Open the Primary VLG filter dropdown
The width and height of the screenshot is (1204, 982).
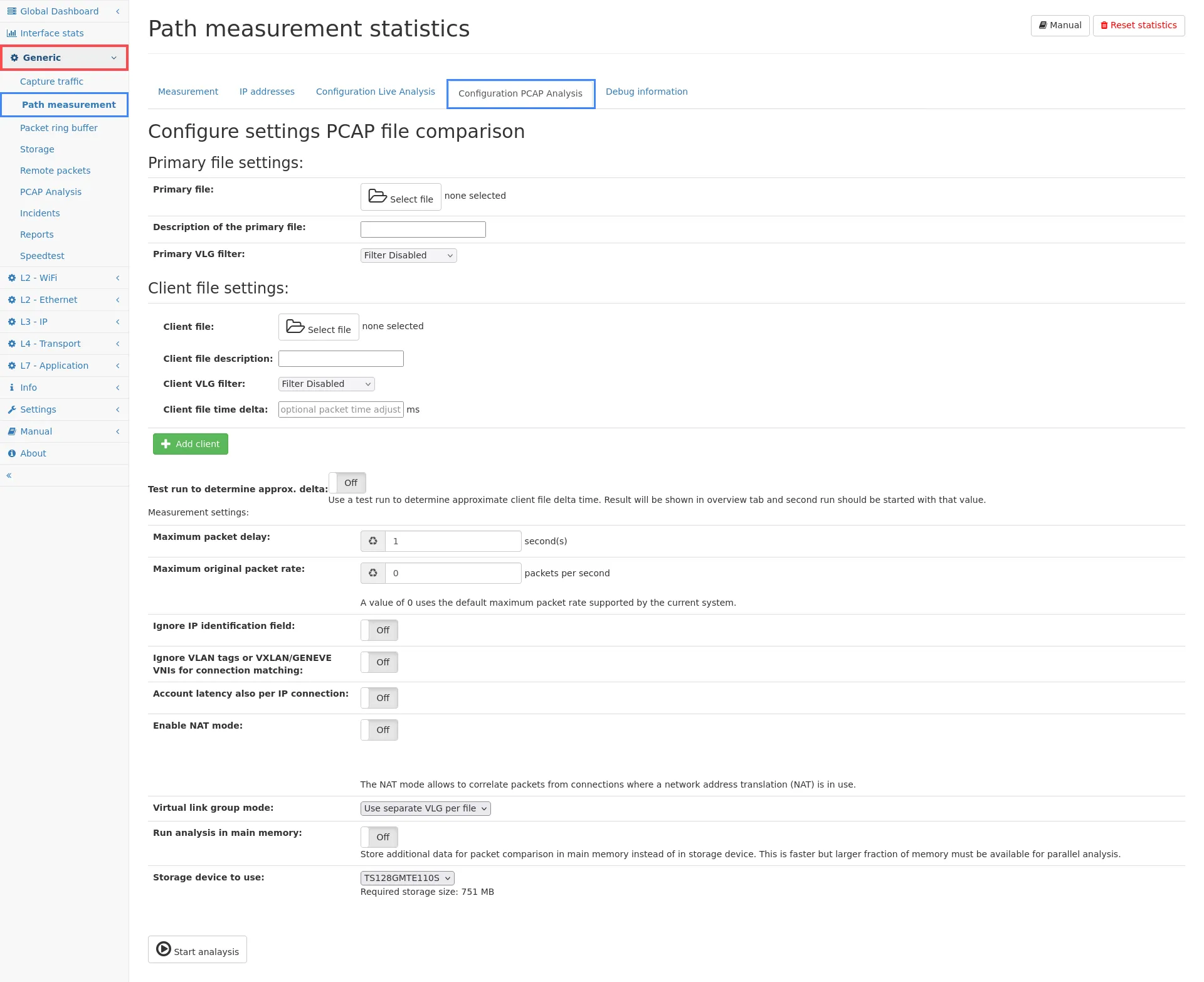tap(408, 255)
